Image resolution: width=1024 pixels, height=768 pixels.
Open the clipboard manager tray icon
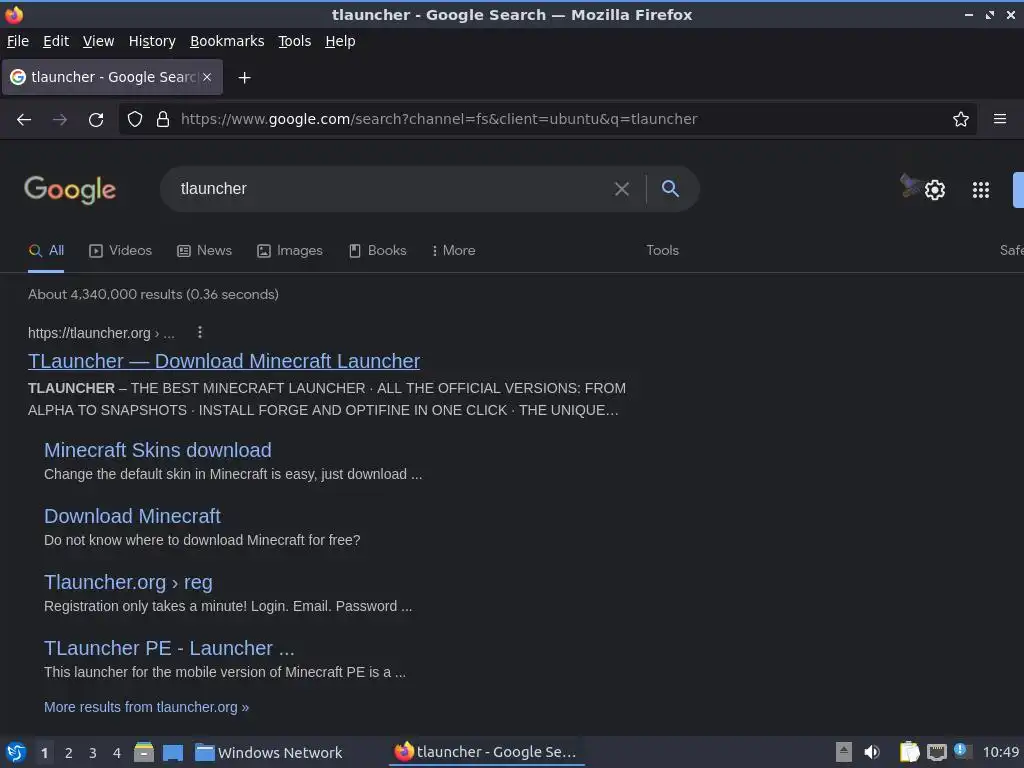(909, 752)
